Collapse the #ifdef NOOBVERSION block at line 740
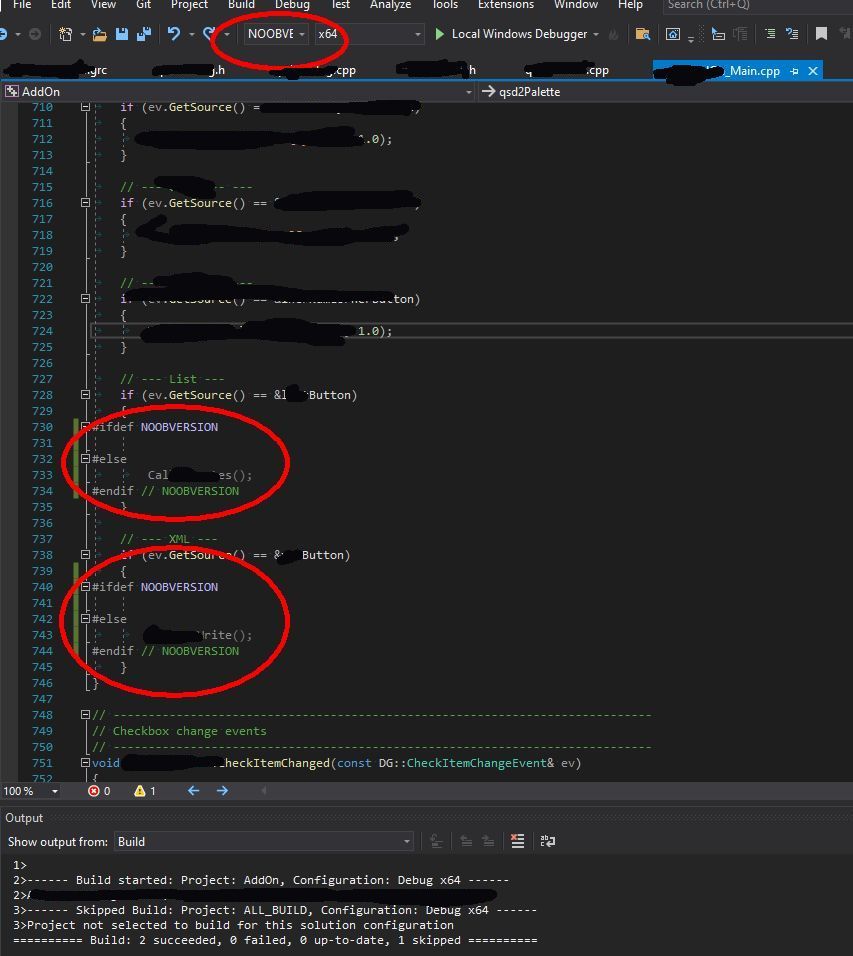Viewport: 853px width, 956px height. [85, 587]
